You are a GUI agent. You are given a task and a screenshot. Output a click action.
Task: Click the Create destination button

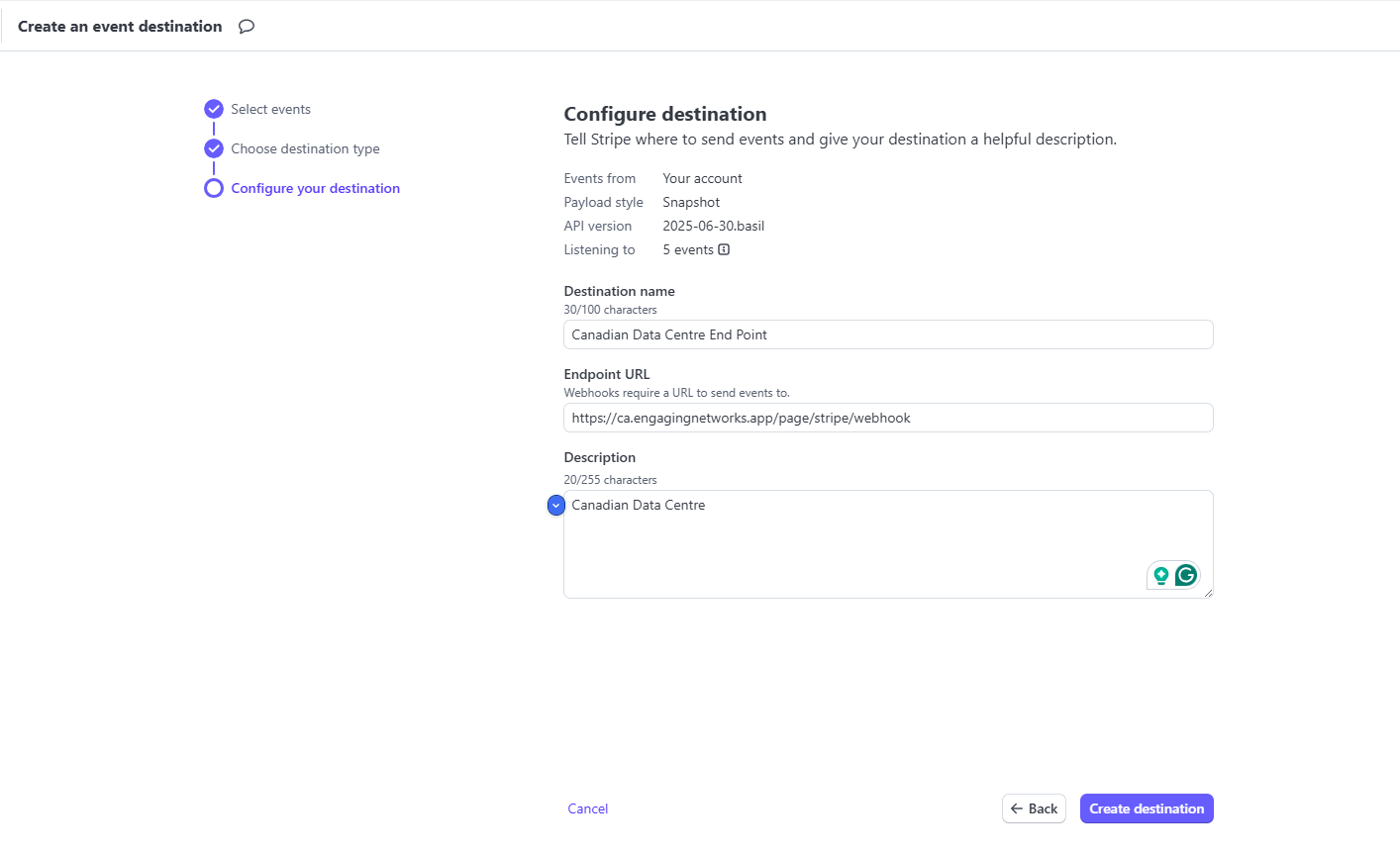coord(1147,808)
